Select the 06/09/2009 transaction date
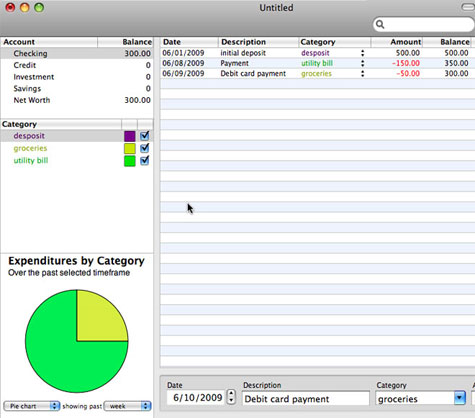Screen dimensions: 475x418 pyautogui.click(x=183, y=74)
